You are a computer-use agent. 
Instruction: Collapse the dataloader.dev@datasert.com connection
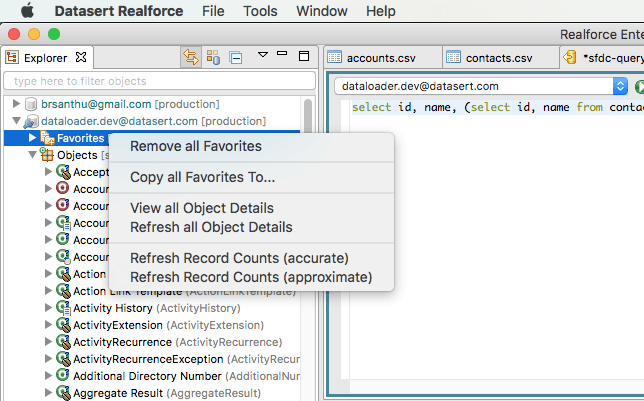click(16, 121)
